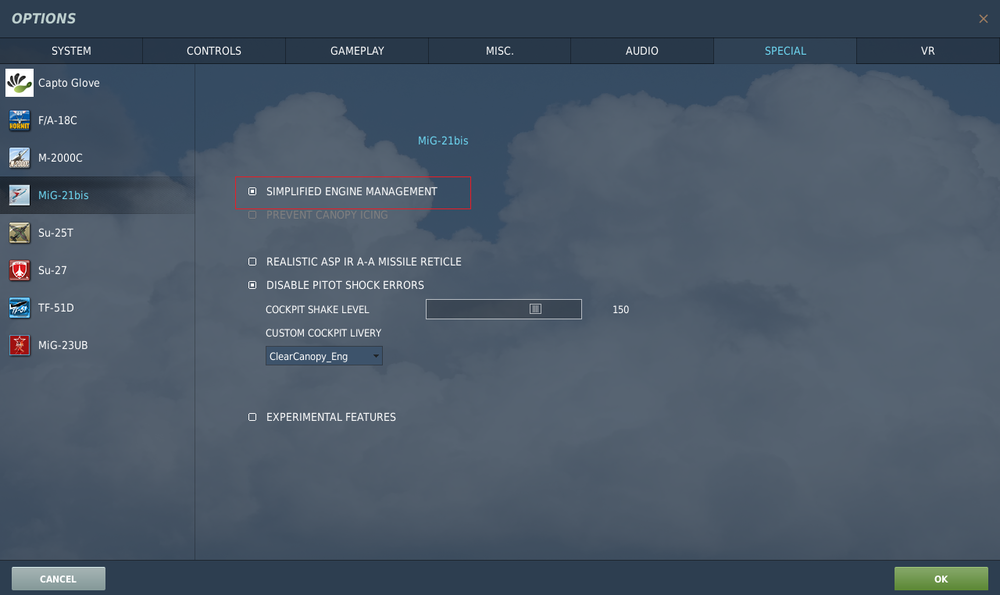Viewport: 1000px width, 595px height.
Task: Click the MiG-21bis heading text
Action: pos(443,140)
